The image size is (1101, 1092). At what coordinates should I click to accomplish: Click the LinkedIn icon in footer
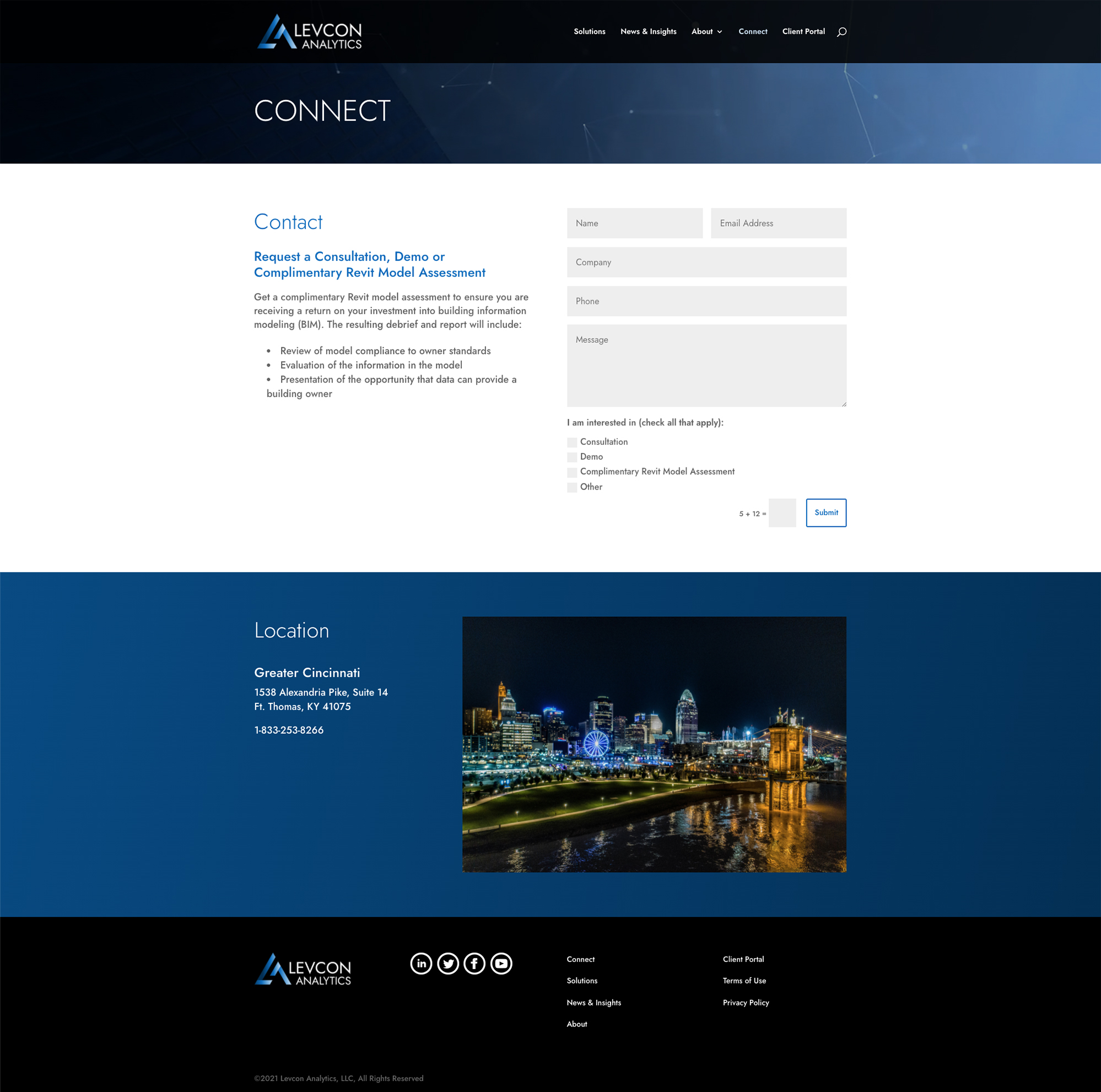[421, 963]
